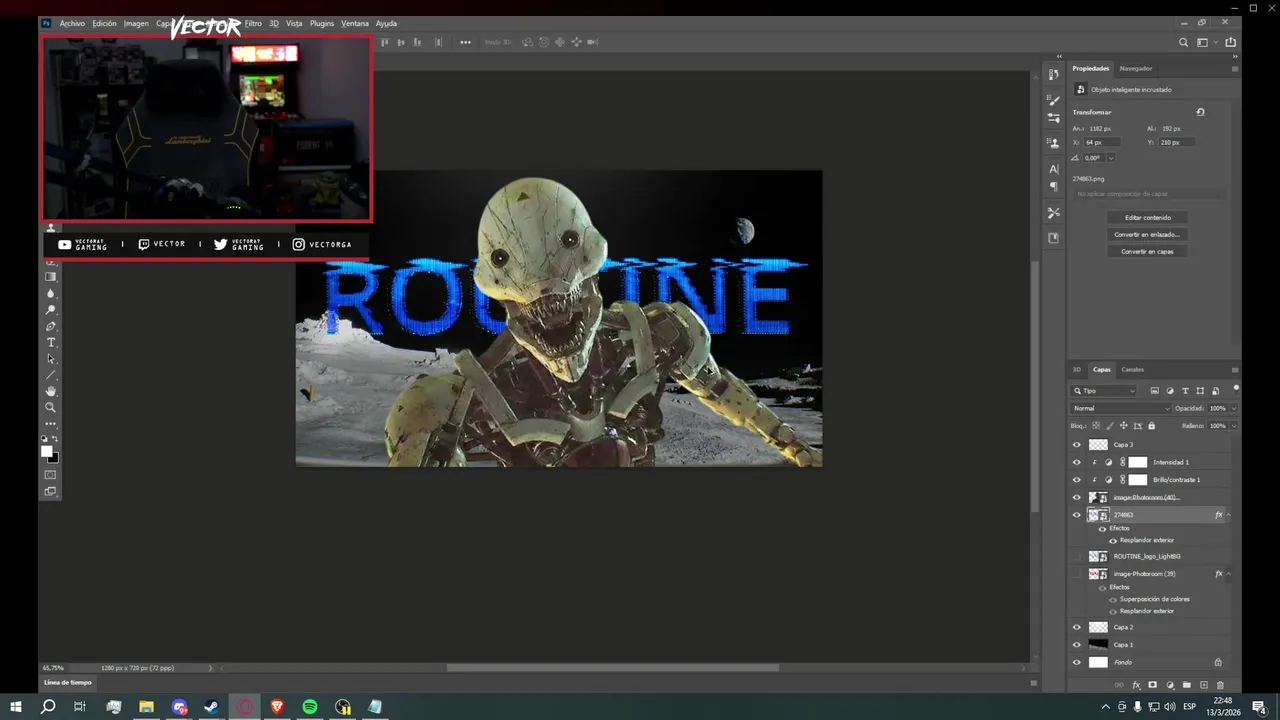
Task: Collapse effects of the 274863 layer
Action: (x=1229, y=515)
